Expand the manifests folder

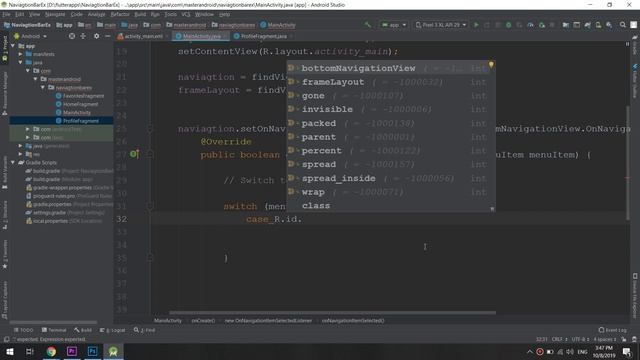(20, 54)
